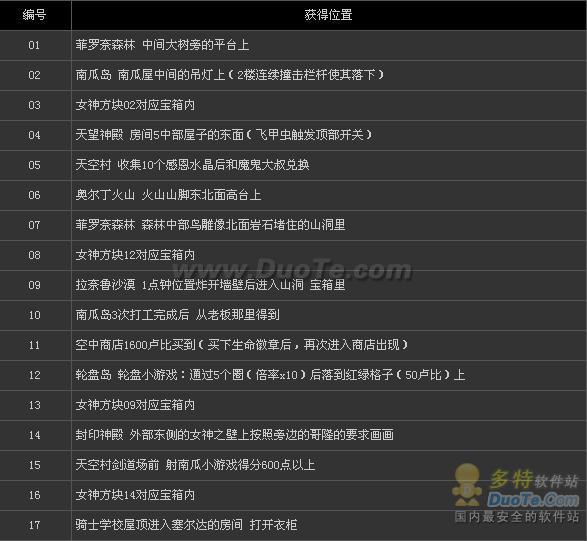Screen dimensions: 587x541
Task: Click text 女神方块02对应宝箱内
Action: tap(135, 105)
